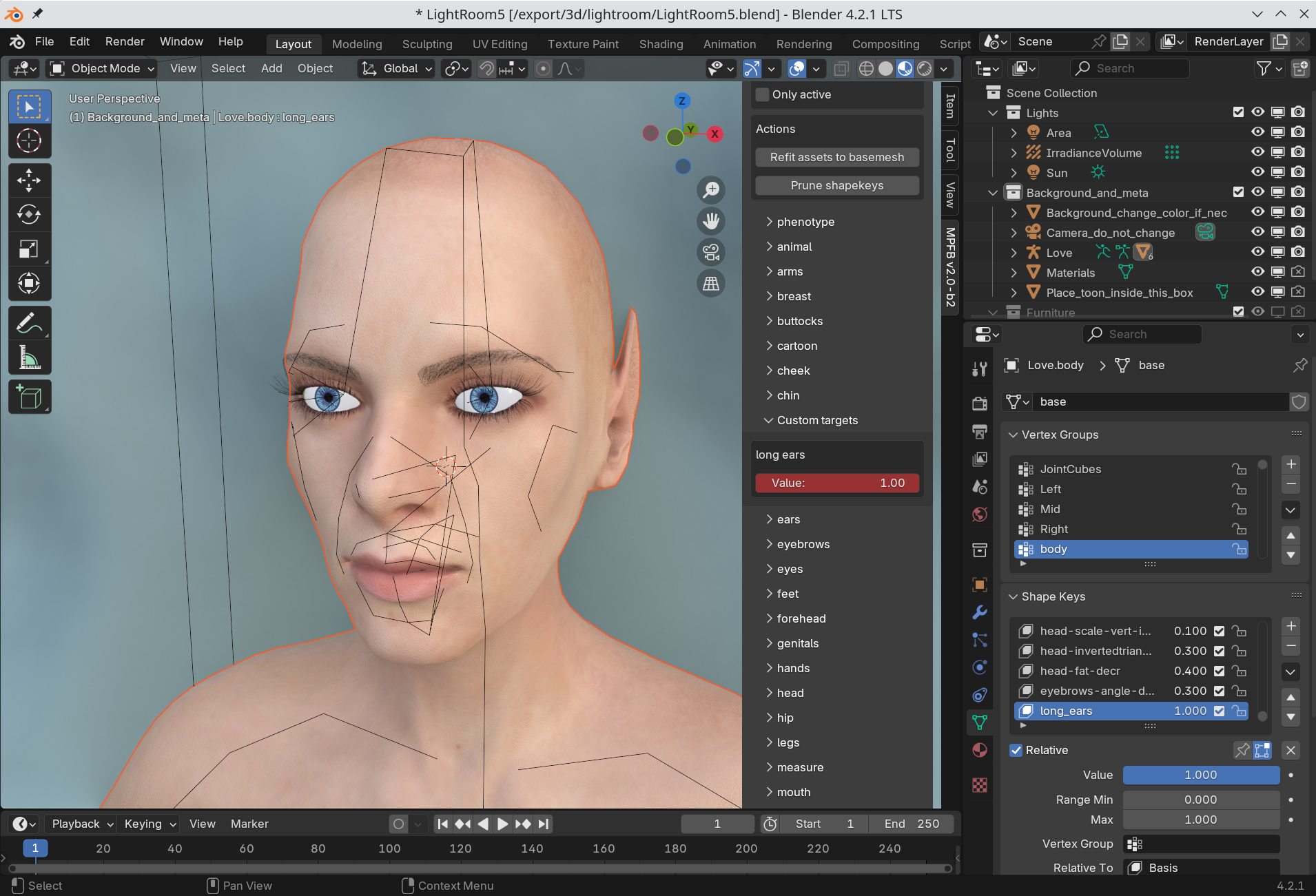The height and width of the screenshot is (896, 1316).
Task: Open the Global transform orientation dropdown
Action: [397, 68]
